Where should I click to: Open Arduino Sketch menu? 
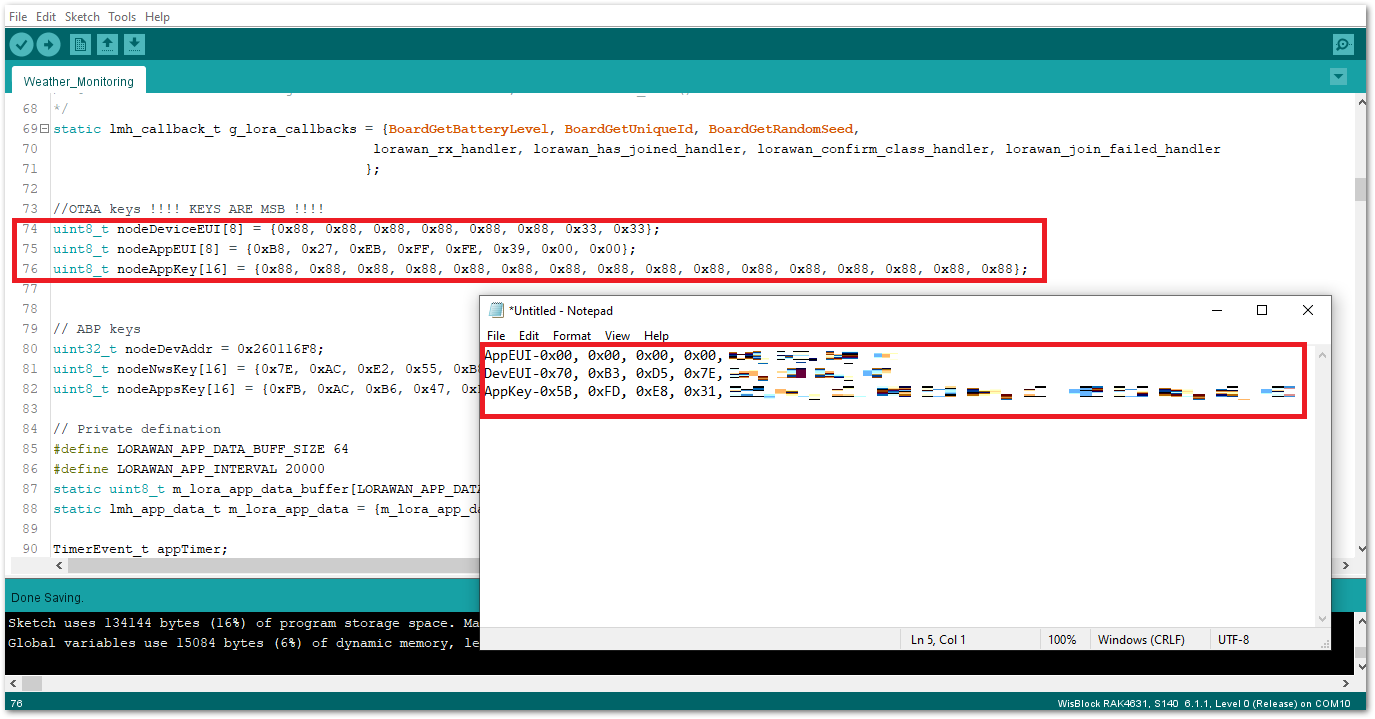click(82, 17)
